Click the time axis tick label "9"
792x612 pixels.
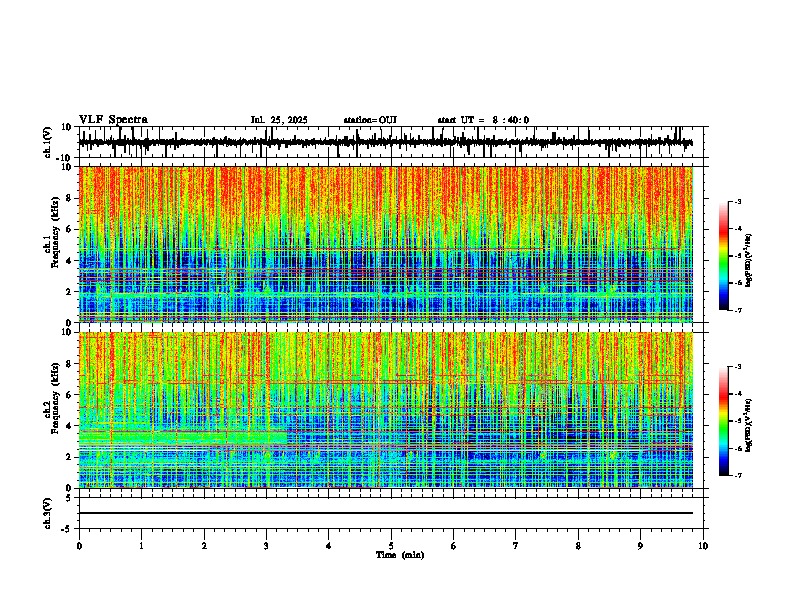[640, 546]
